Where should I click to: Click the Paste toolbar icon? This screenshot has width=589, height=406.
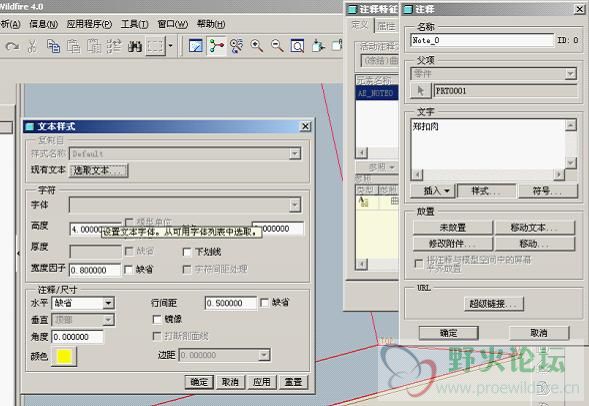[74, 46]
